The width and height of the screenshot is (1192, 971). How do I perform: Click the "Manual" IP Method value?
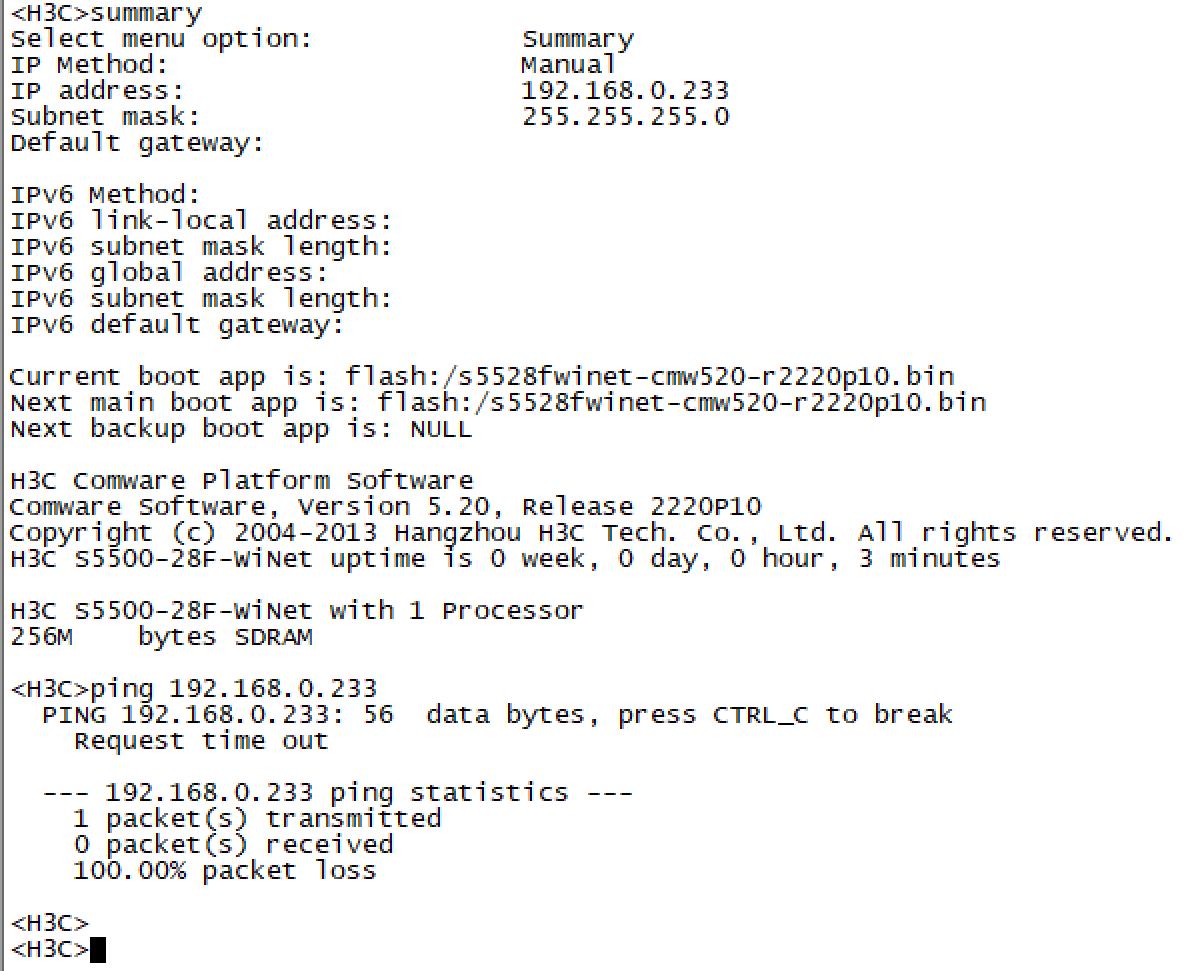click(x=568, y=65)
